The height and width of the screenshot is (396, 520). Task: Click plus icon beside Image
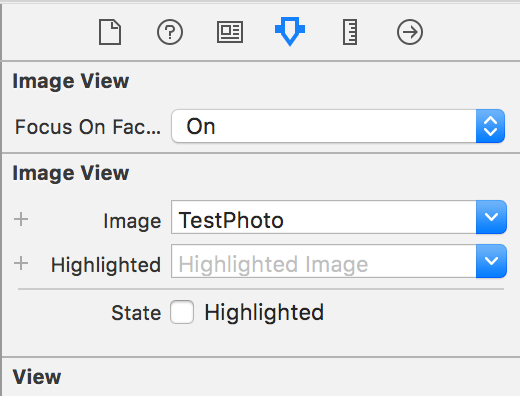coord(21,219)
